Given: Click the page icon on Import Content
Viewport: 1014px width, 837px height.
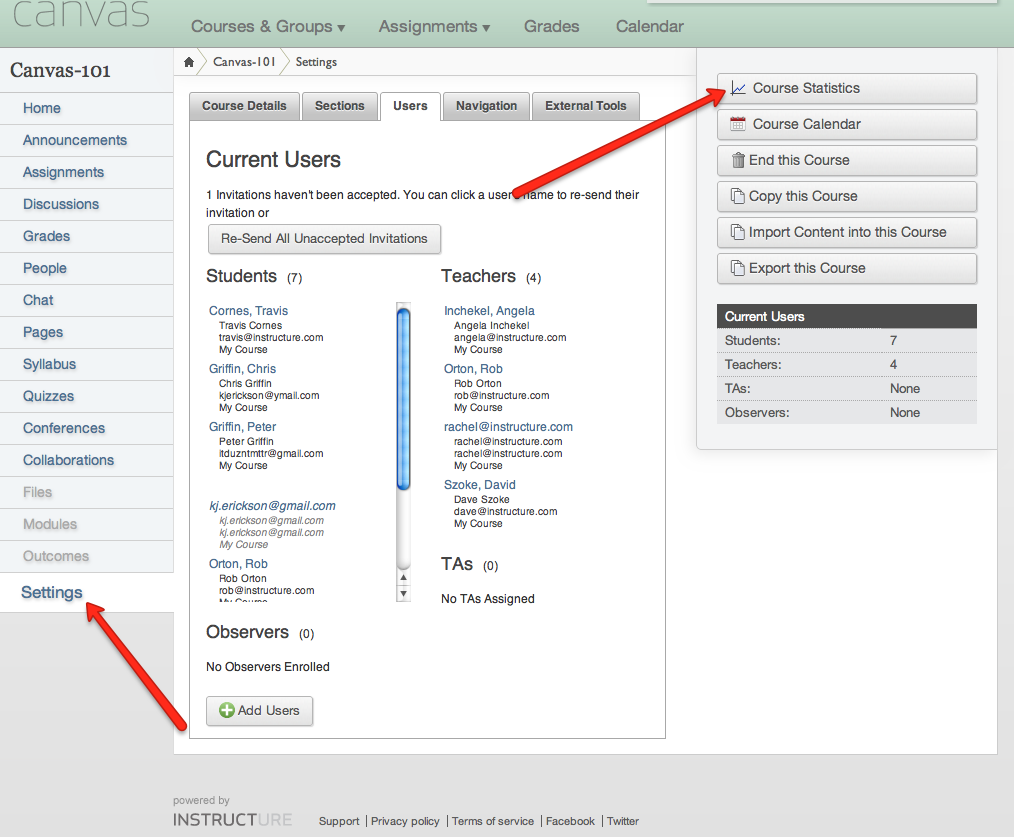Looking at the screenshot, I should point(737,232).
